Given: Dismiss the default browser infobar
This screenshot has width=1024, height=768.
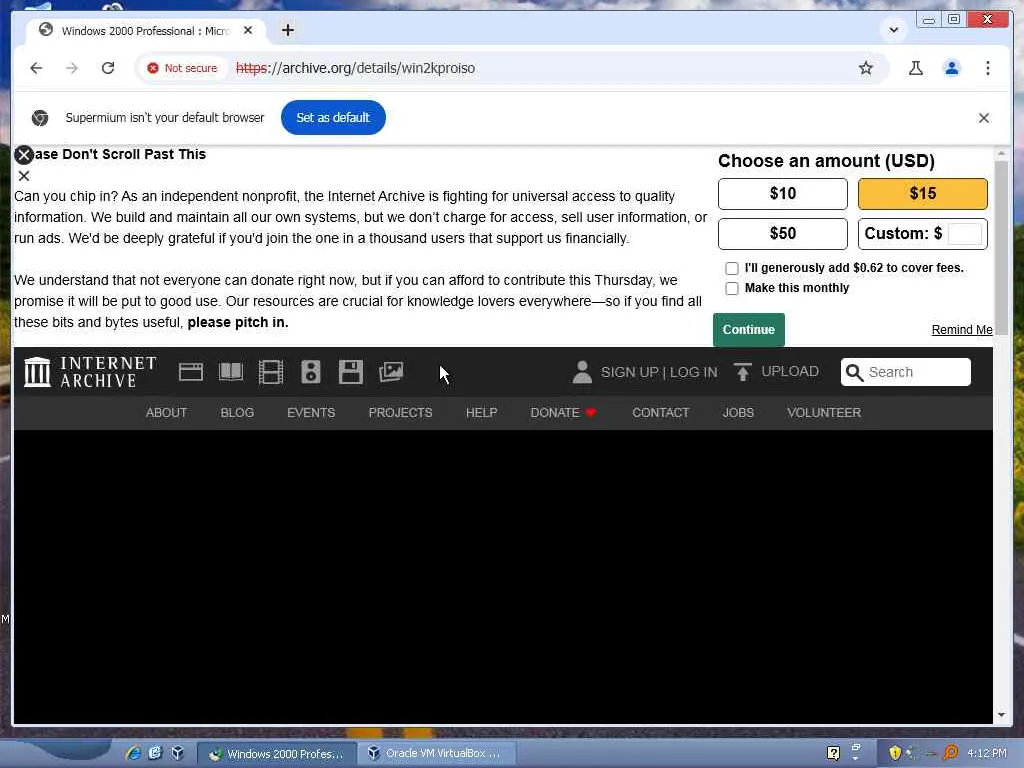Looking at the screenshot, I should pyautogui.click(x=984, y=118).
